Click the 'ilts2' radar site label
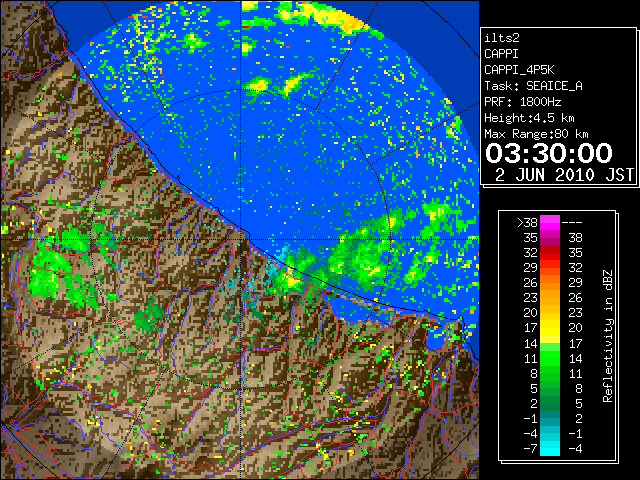640x480 pixels. tap(502, 38)
